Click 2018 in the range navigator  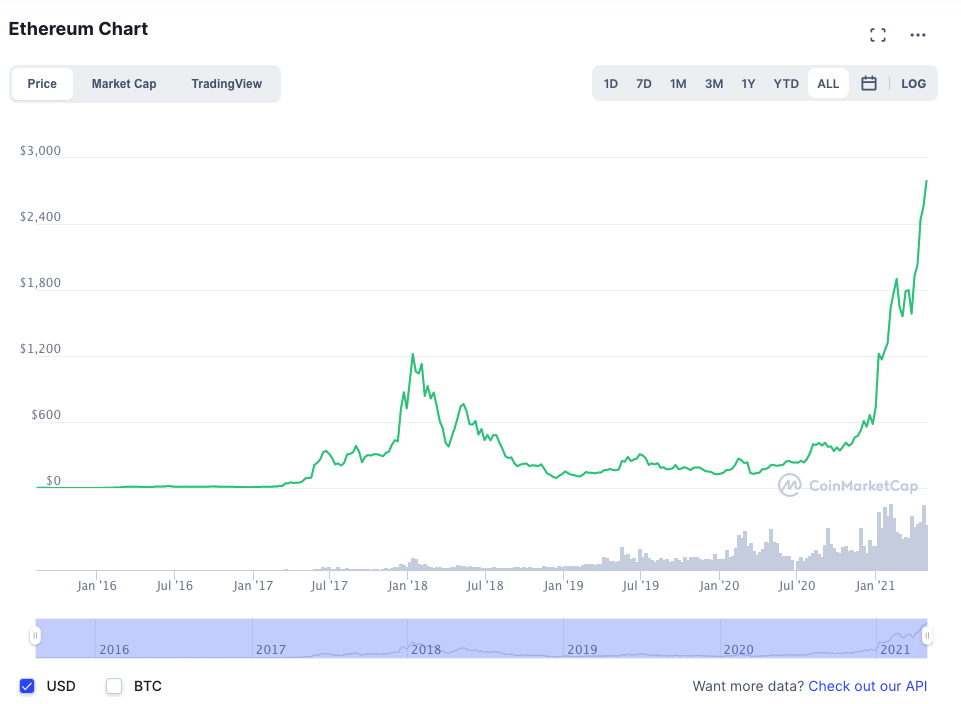[x=426, y=649]
